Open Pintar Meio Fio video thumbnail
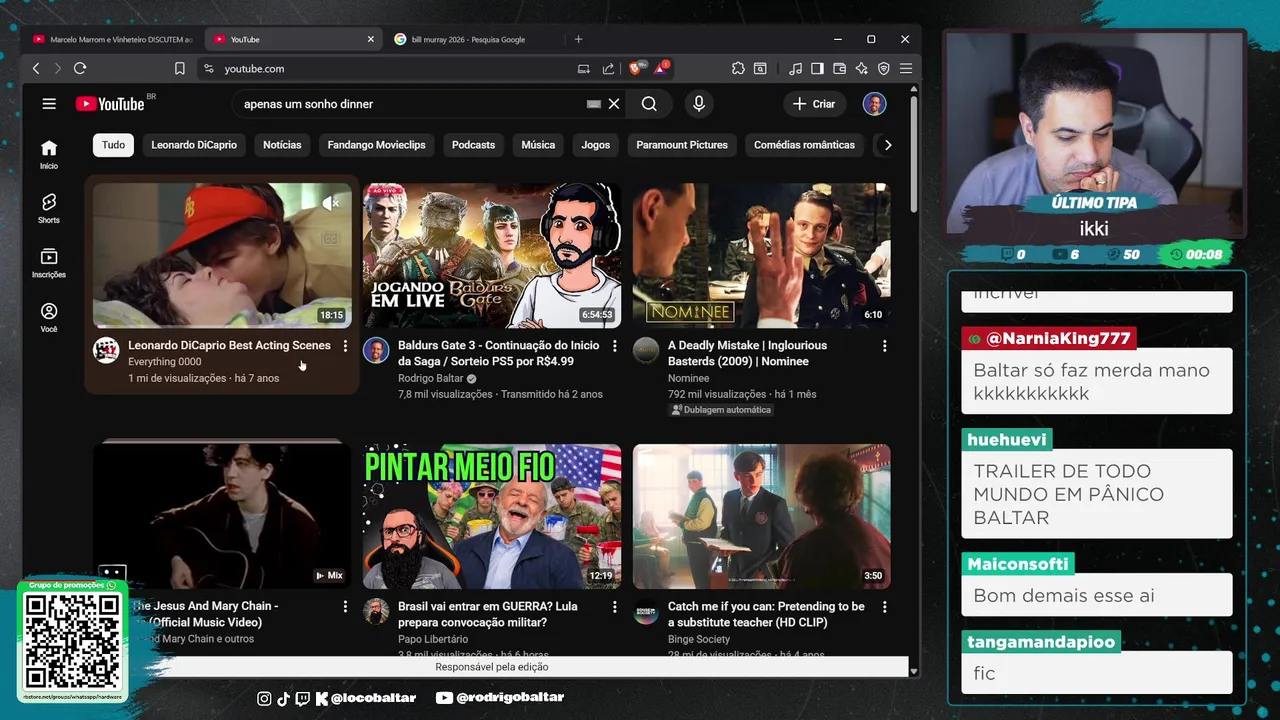1280x720 pixels. tap(491, 517)
